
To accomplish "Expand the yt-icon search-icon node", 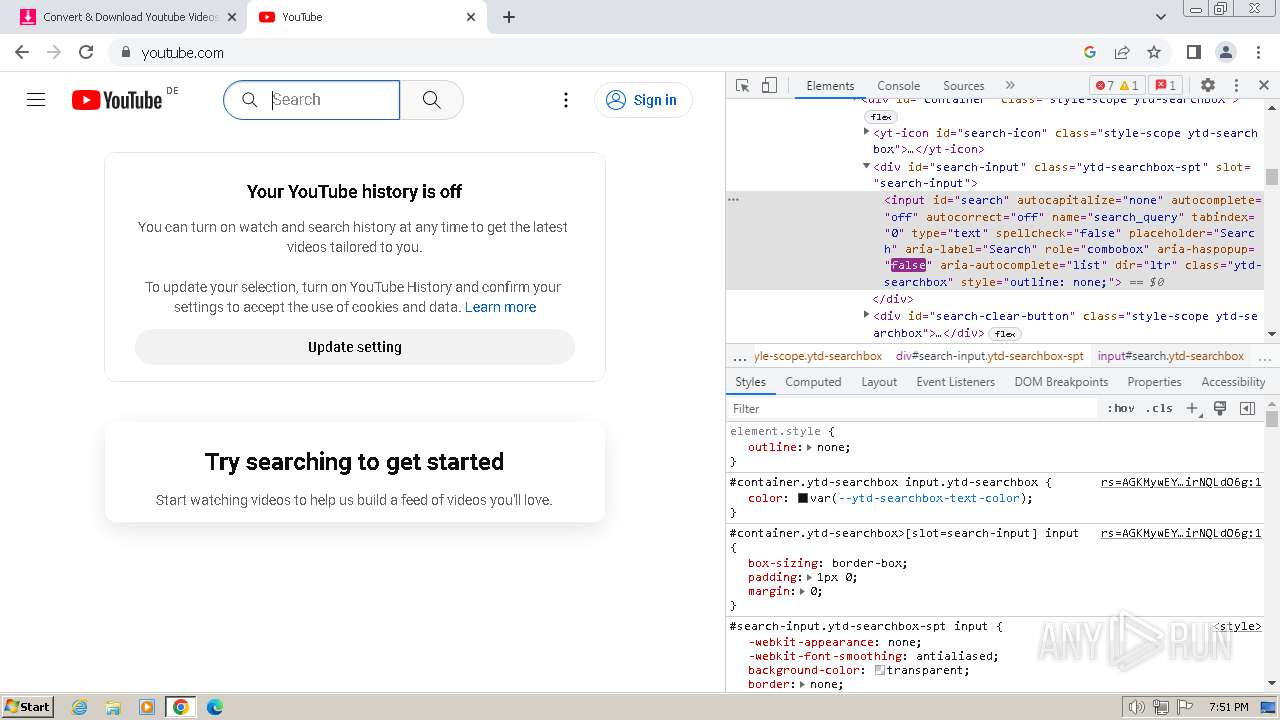I will point(867,132).
